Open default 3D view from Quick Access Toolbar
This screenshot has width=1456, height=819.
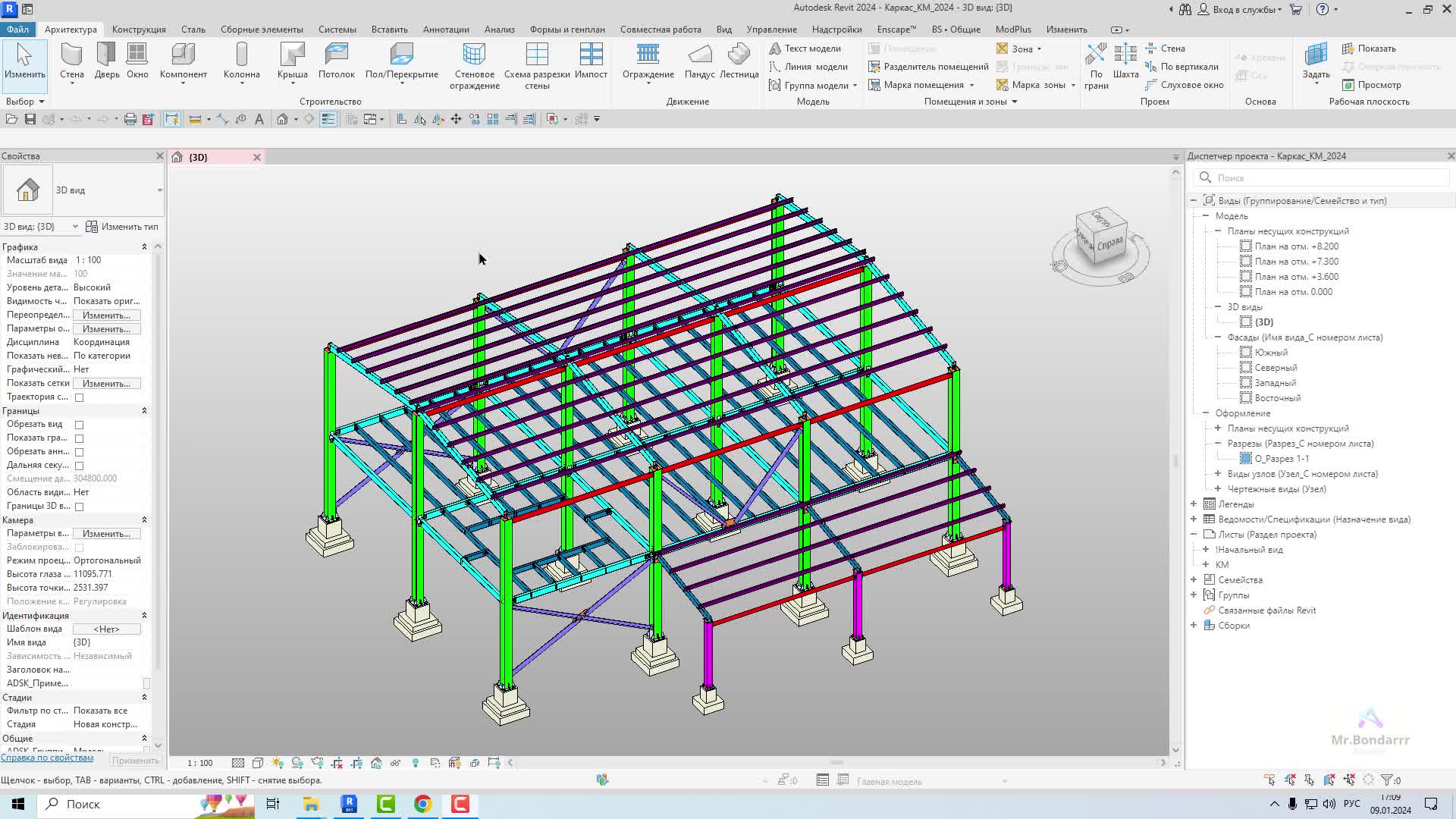click(x=282, y=119)
